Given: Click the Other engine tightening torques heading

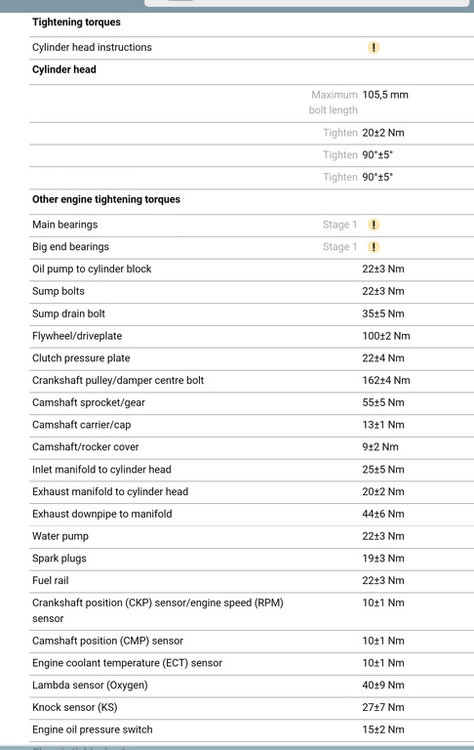Looking at the screenshot, I should coord(106,199).
